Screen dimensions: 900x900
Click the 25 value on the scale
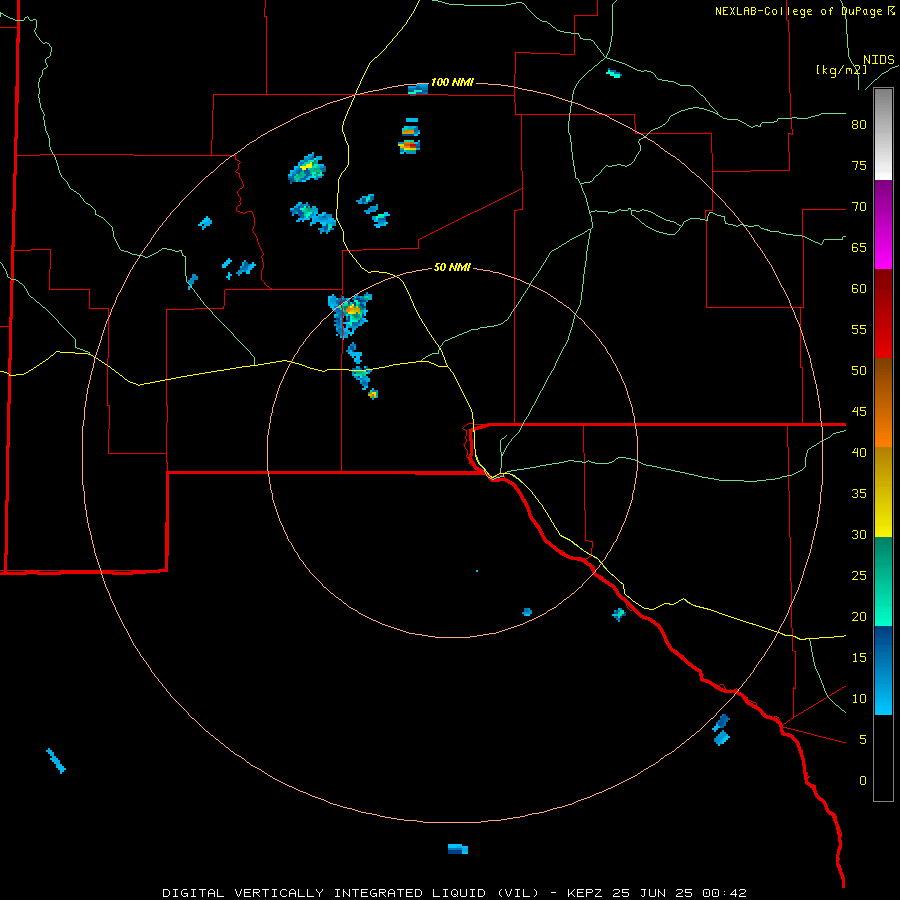(859, 576)
